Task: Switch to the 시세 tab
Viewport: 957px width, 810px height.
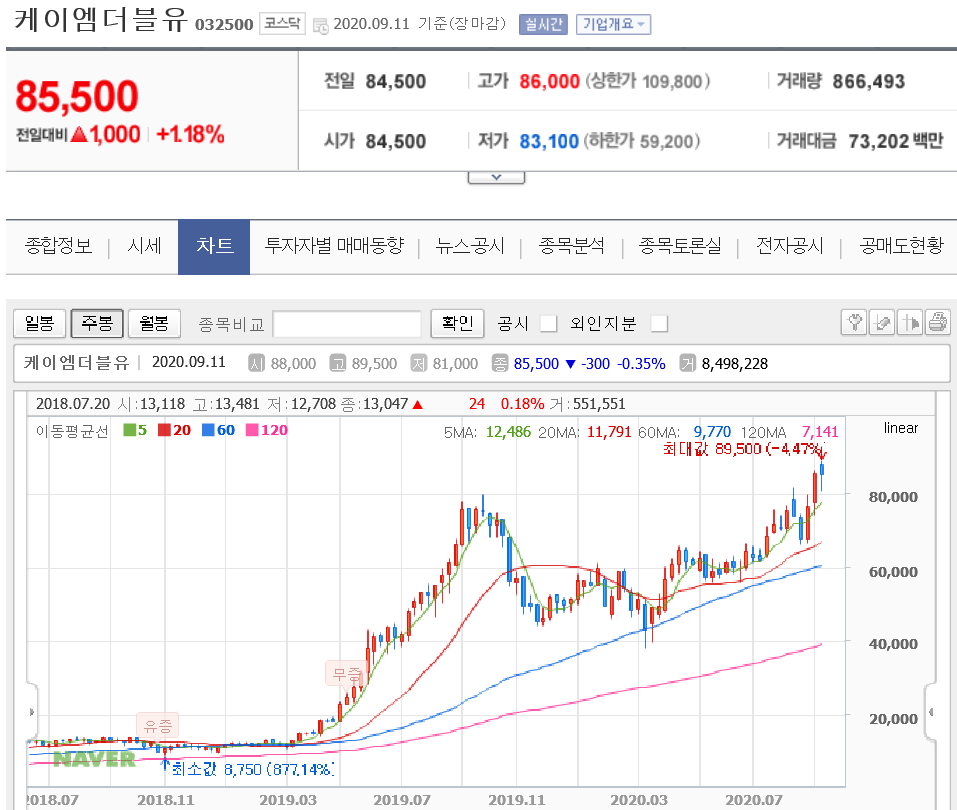Action: pyautogui.click(x=144, y=246)
